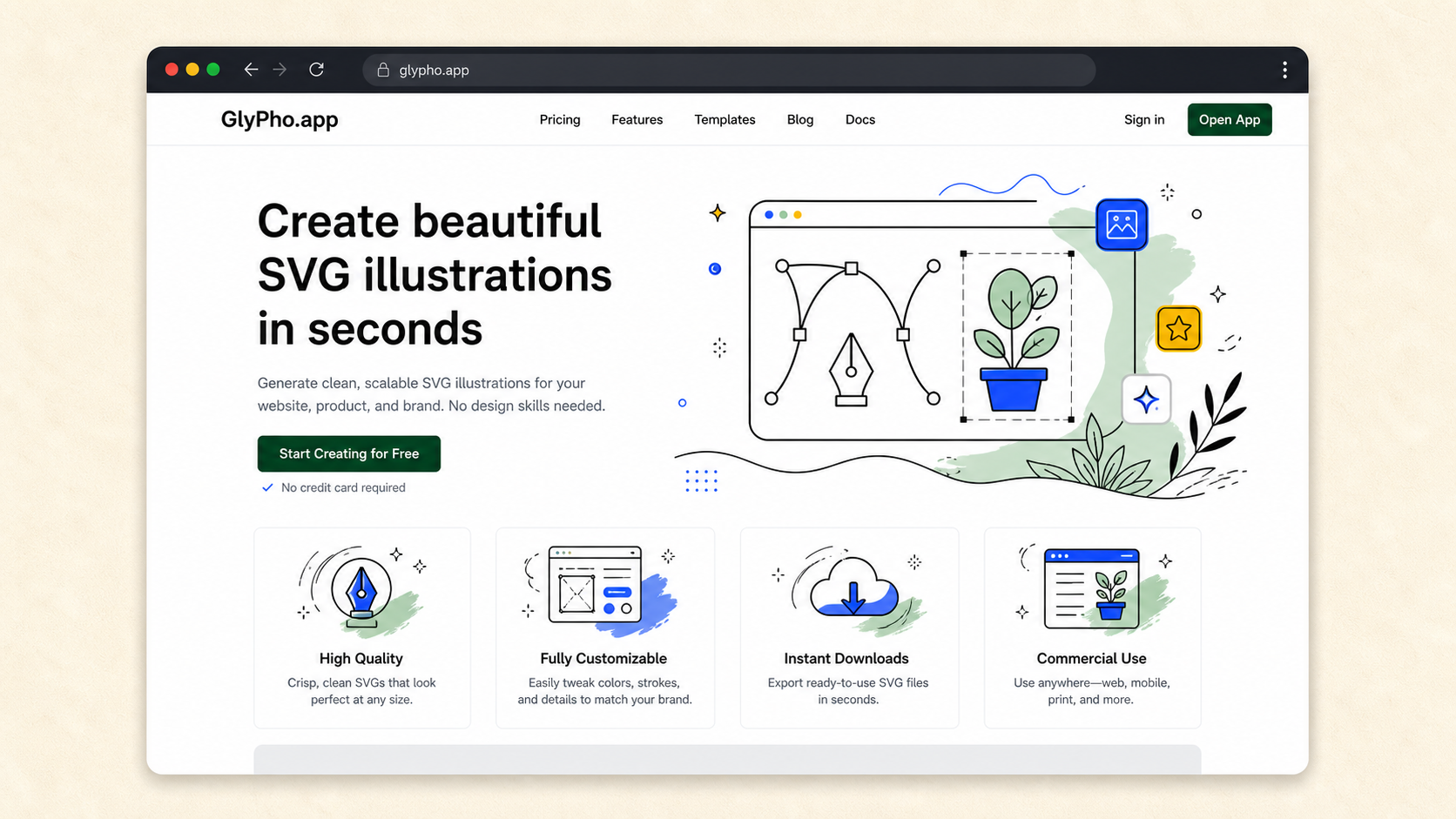Click the GlyPho.app logo
This screenshot has width=1456, height=819.
pos(280,119)
